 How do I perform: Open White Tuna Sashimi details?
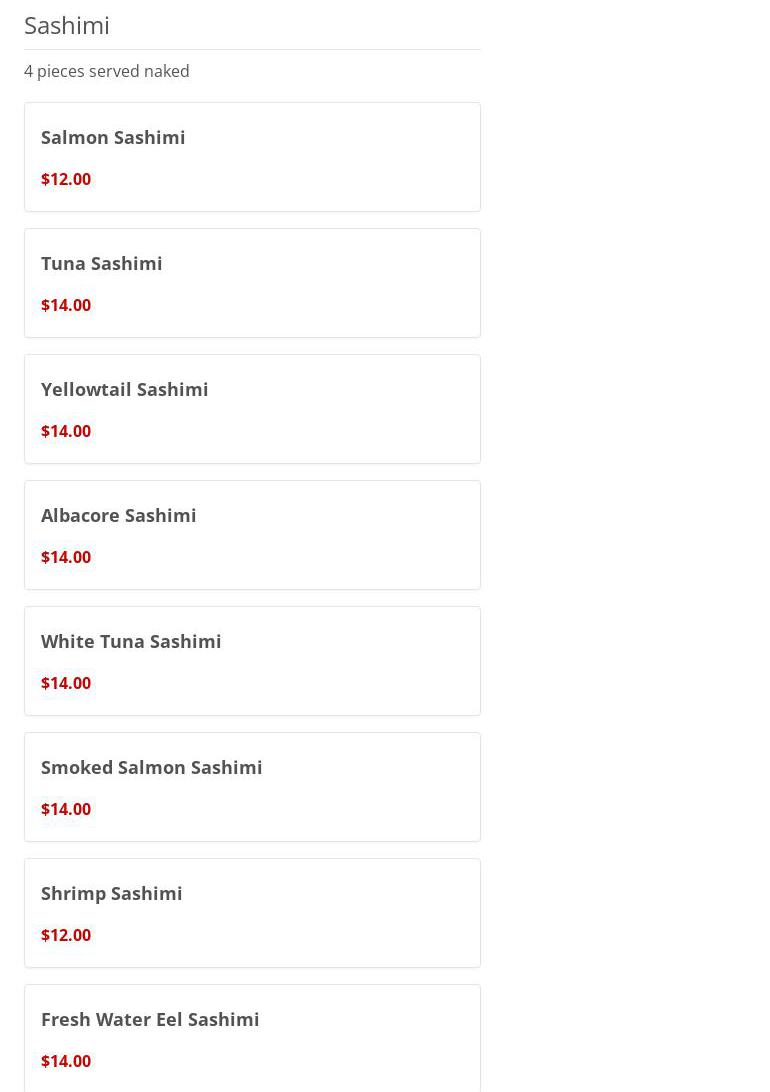click(x=131, y=641)
